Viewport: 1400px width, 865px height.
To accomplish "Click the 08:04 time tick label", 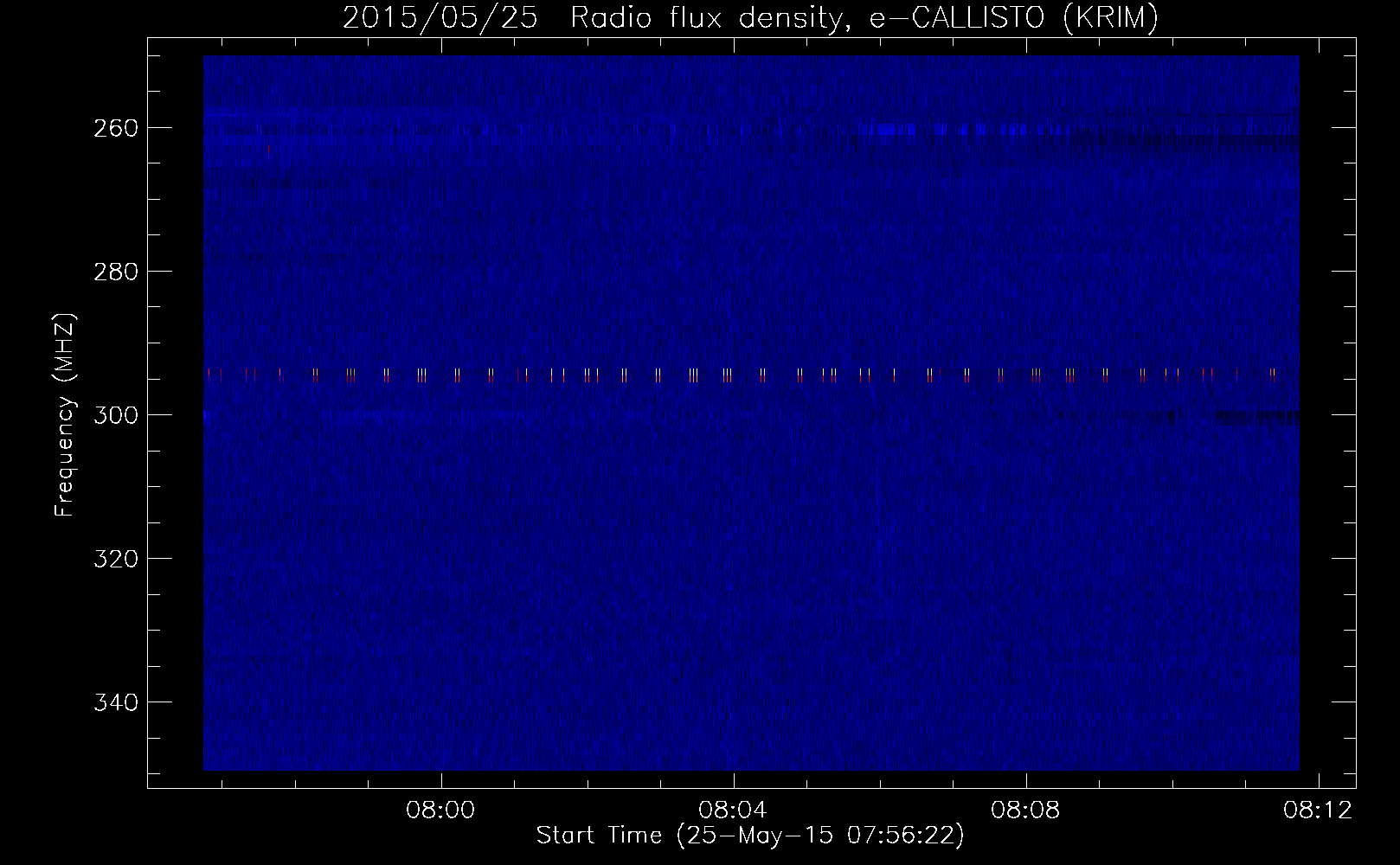I will (734, 811).
